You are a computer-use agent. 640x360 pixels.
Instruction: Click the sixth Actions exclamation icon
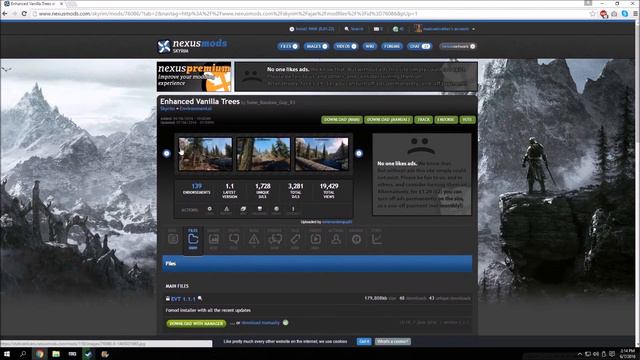[293, 210]
